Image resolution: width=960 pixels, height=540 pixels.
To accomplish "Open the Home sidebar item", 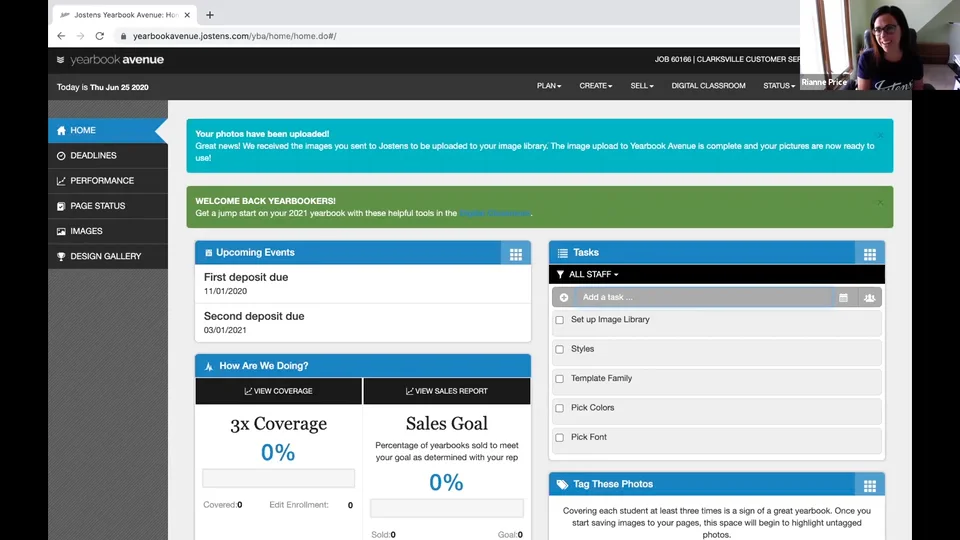I will [108, 130].
